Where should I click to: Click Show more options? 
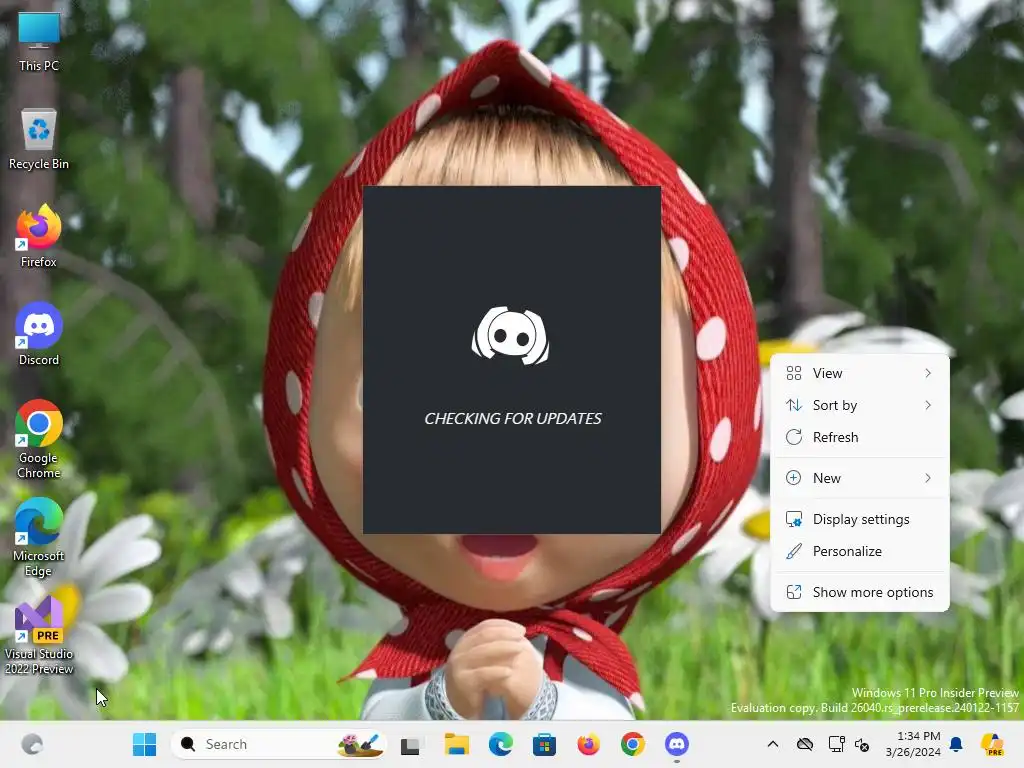[x=859, y=592]
